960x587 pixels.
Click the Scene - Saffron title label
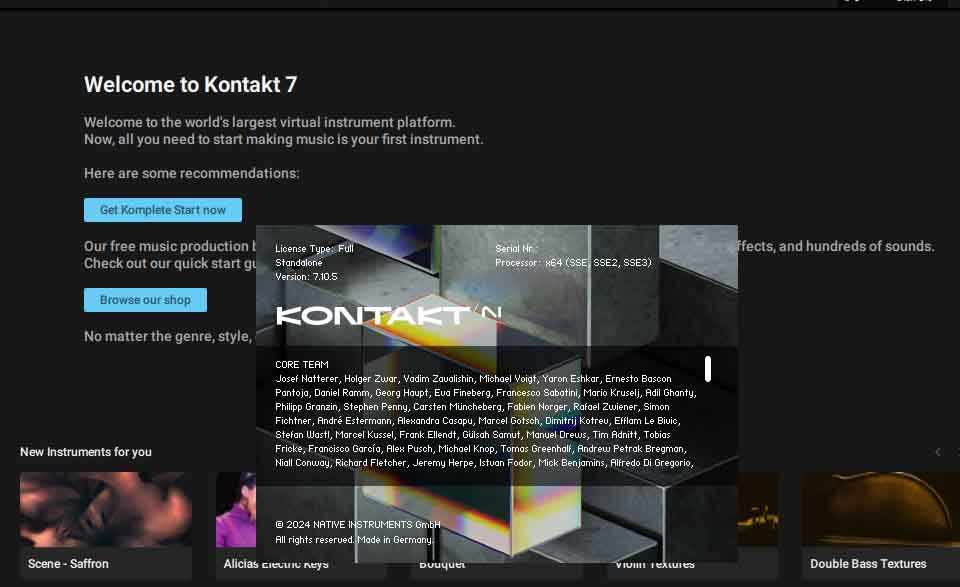(x=68, y=564)
